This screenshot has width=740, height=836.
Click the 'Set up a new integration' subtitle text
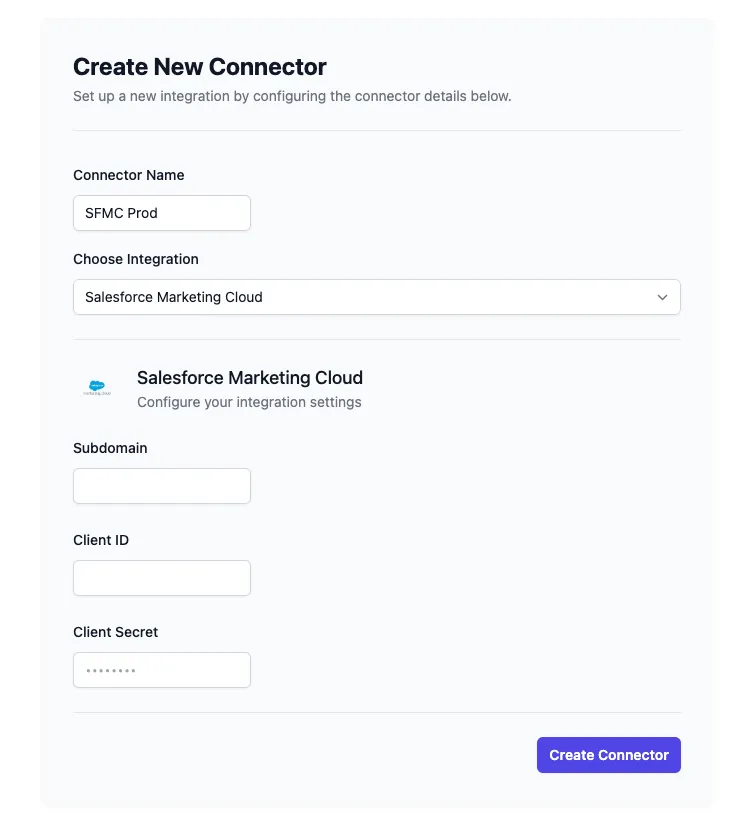pos(291,96)
